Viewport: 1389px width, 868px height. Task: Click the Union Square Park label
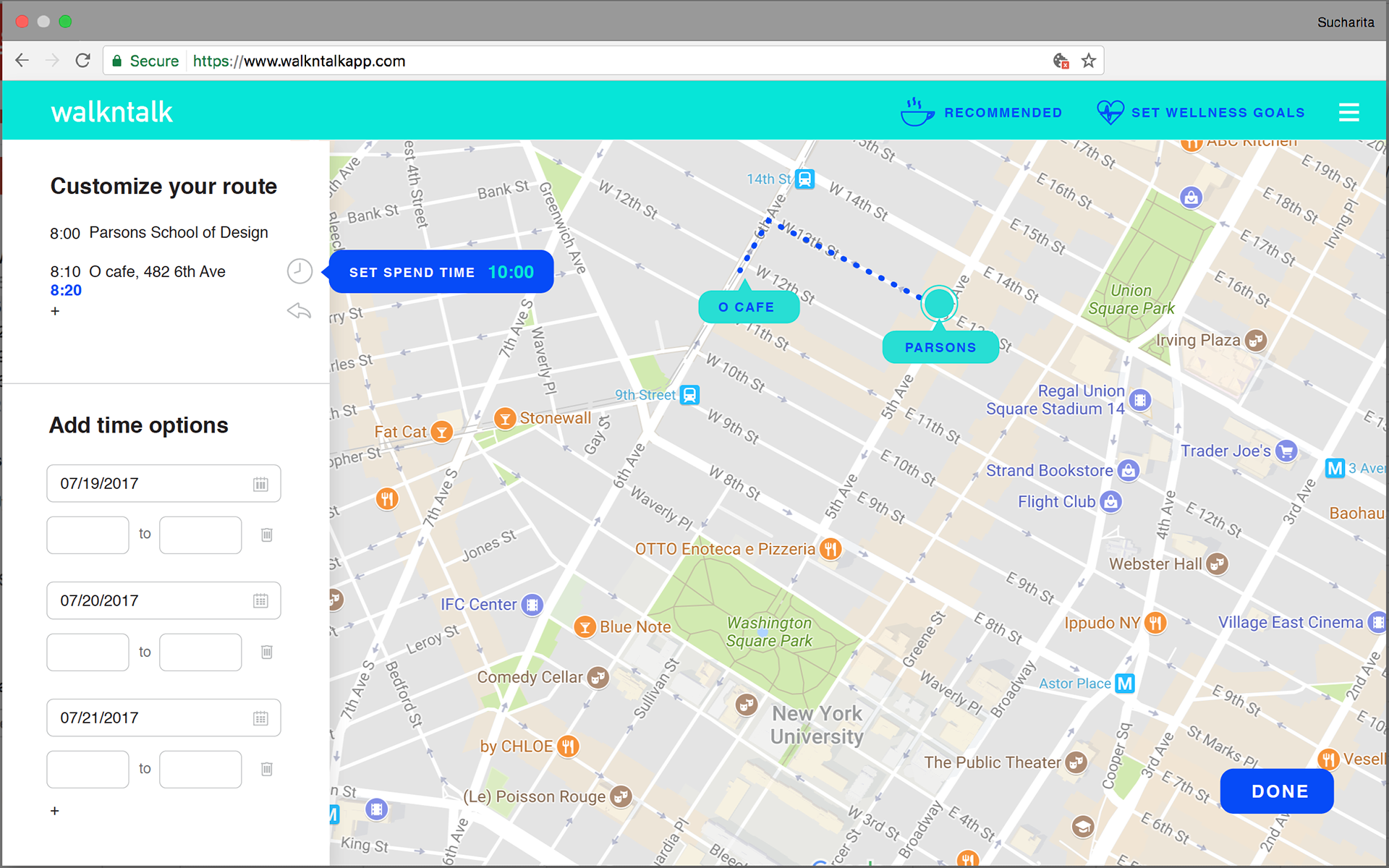[x=1131, y=299]
